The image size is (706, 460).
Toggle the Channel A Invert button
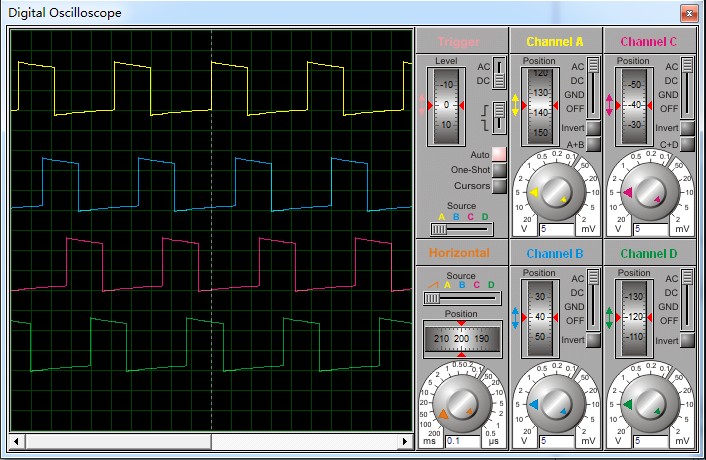click(593, 128)
